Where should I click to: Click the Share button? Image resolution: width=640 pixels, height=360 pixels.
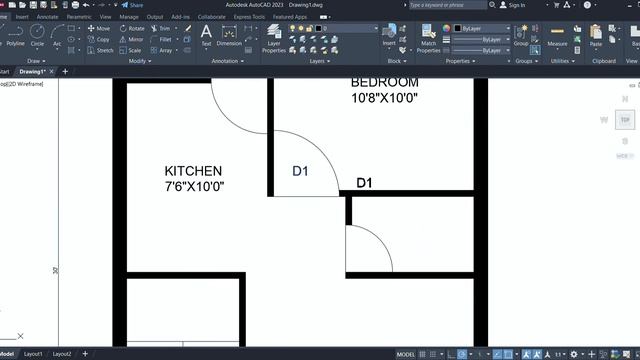coord(132,5)
